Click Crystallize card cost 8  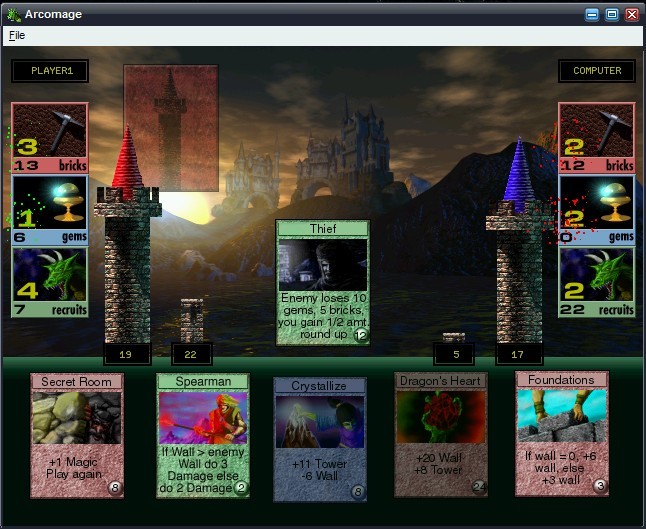358,492
